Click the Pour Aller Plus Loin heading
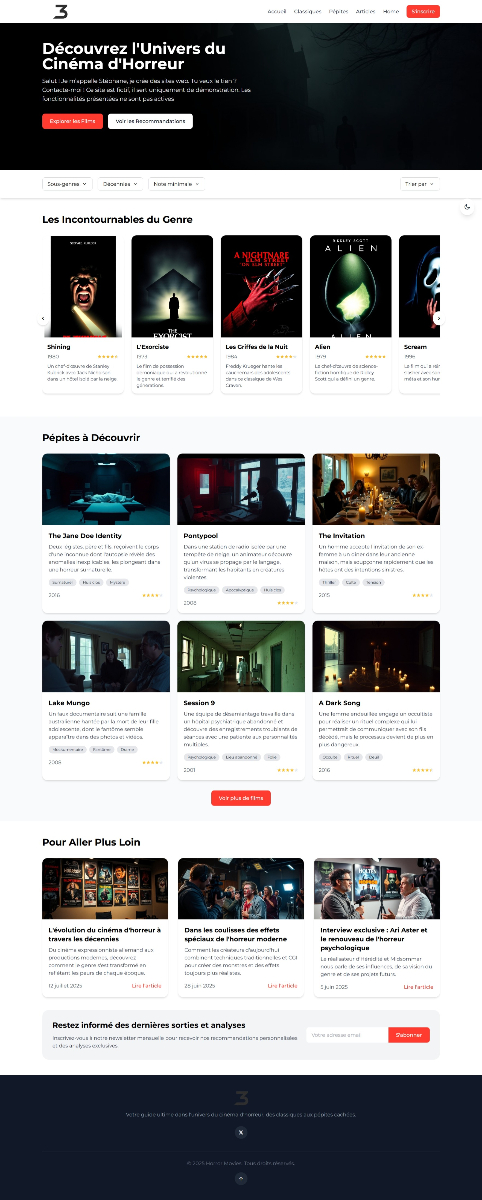 (91, 842)
